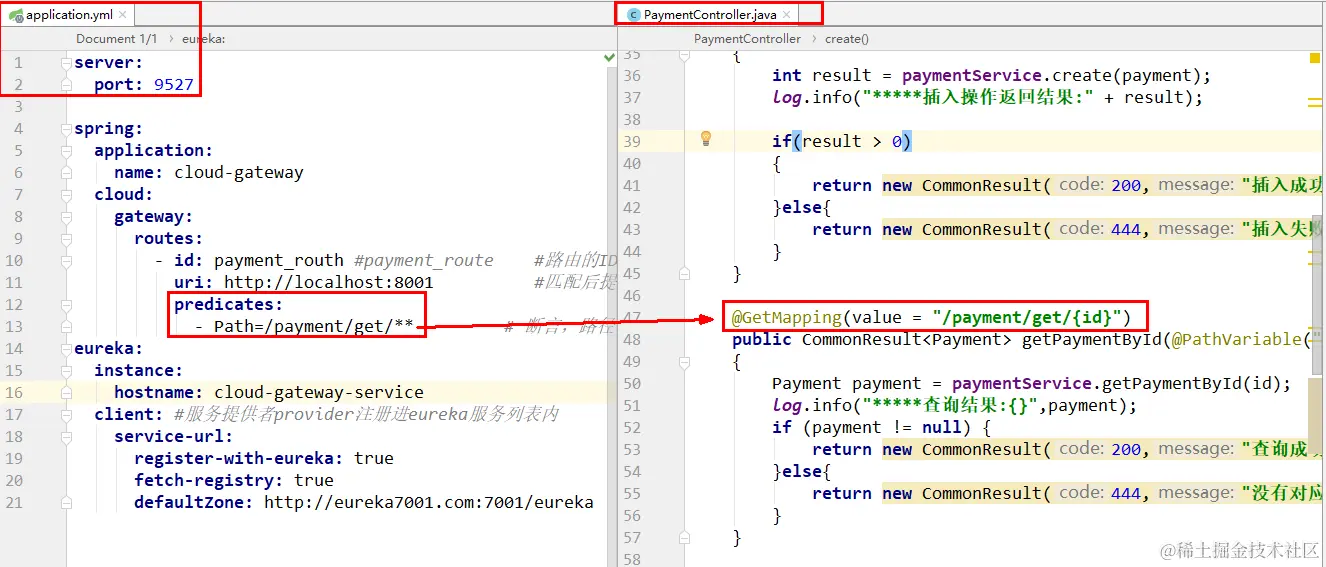Close the PaymentController.java tab
This screenshot has height=567, width=1326.
(786, 15)
